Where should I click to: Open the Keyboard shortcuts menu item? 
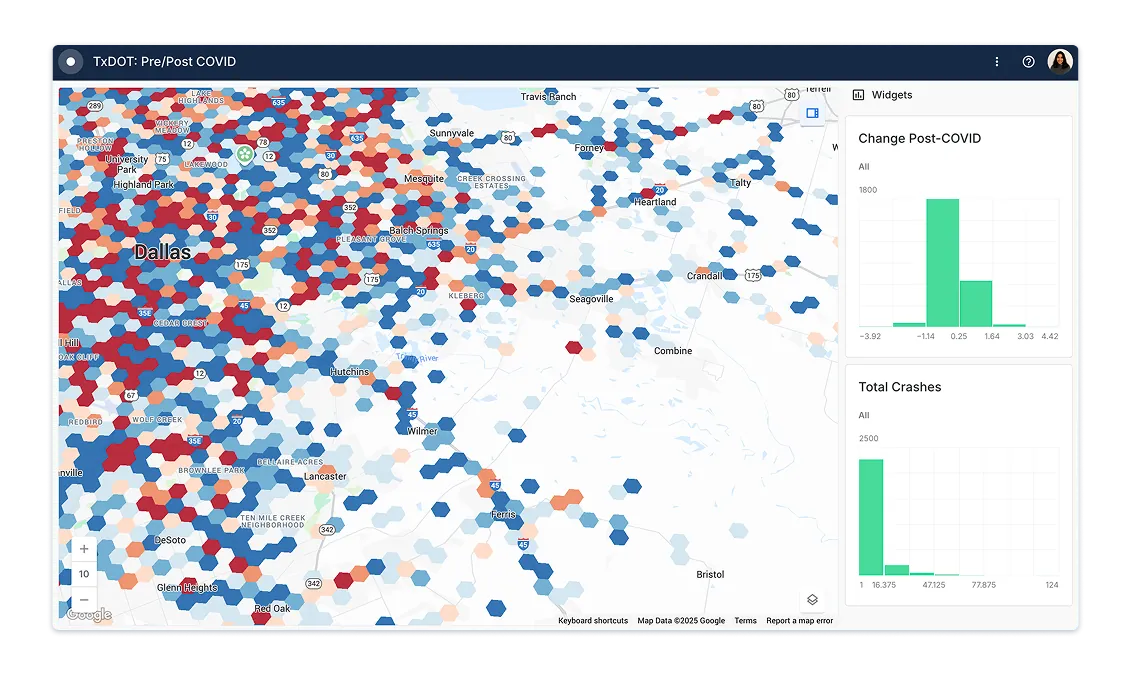[x=594, y=620]
